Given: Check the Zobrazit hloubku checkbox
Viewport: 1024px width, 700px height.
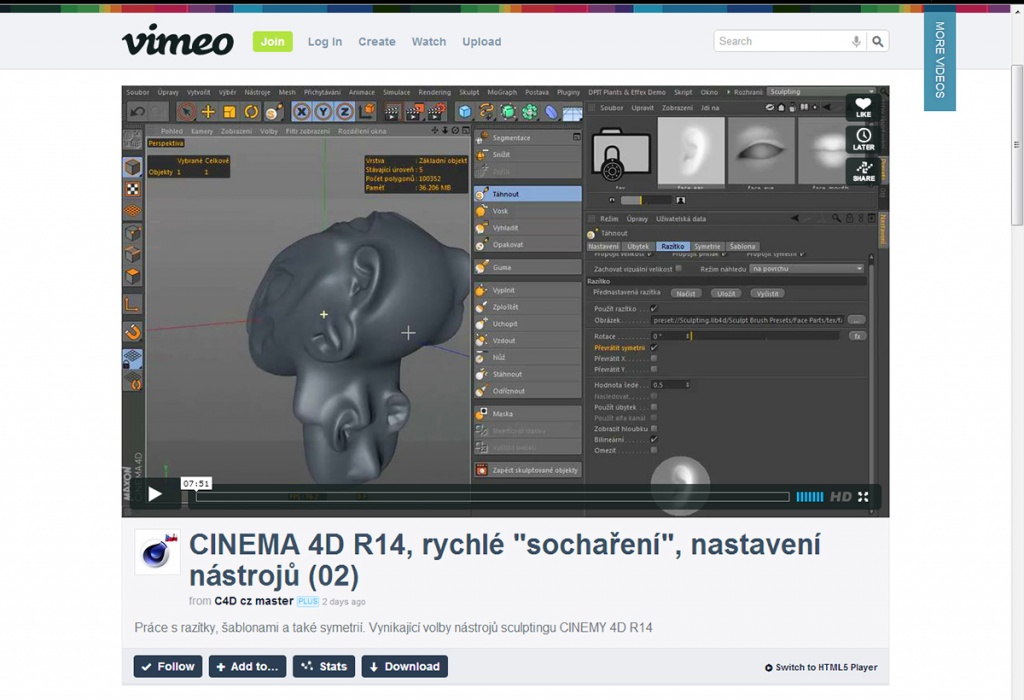Looking at the screenshot, I should click(x=654, y=428).
